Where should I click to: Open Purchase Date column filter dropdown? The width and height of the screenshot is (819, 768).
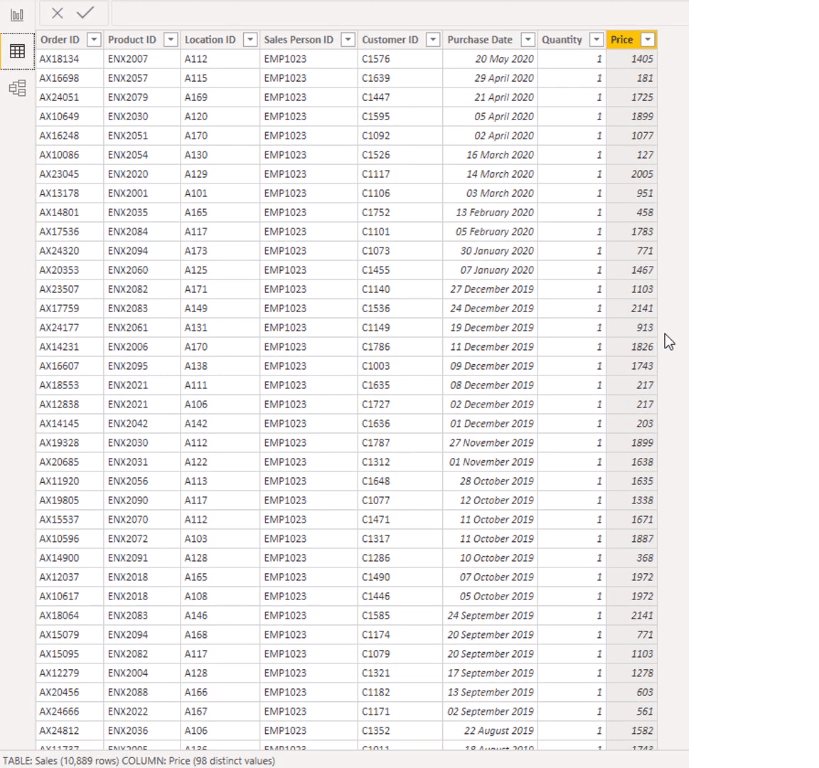(529, 40)
